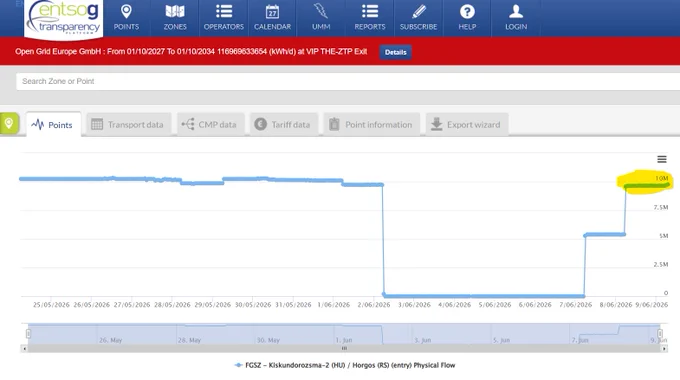
Task: Switch to the Tariff data tab
Action: (284, 124)
